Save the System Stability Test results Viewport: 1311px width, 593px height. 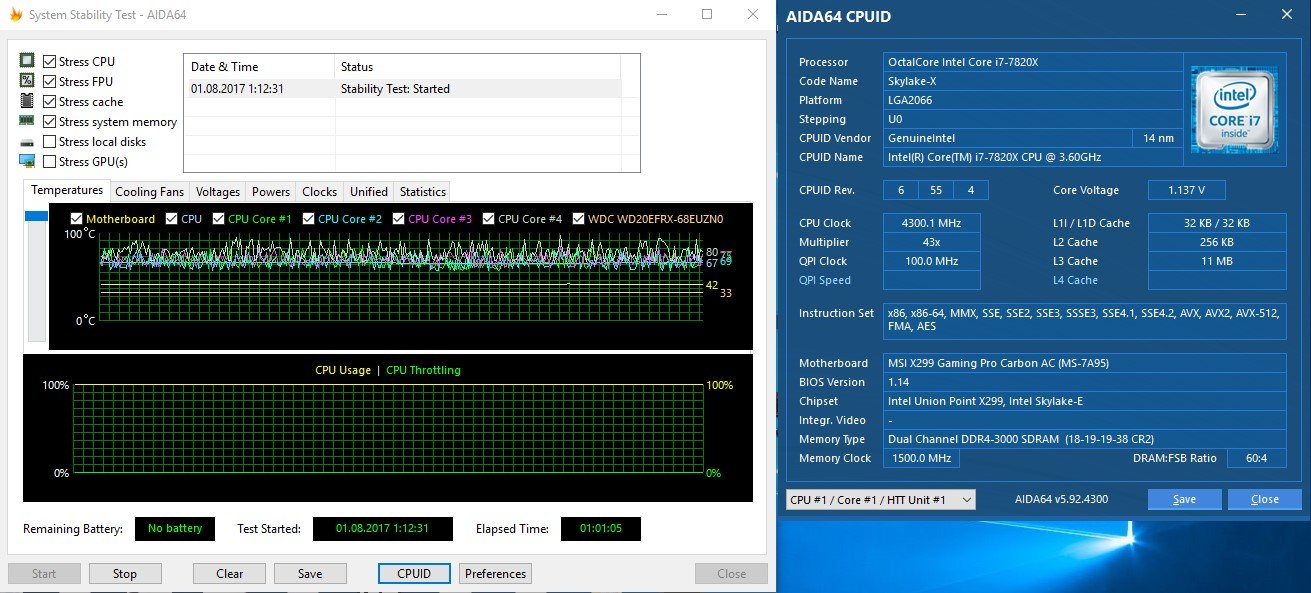(x=310, y=574)
